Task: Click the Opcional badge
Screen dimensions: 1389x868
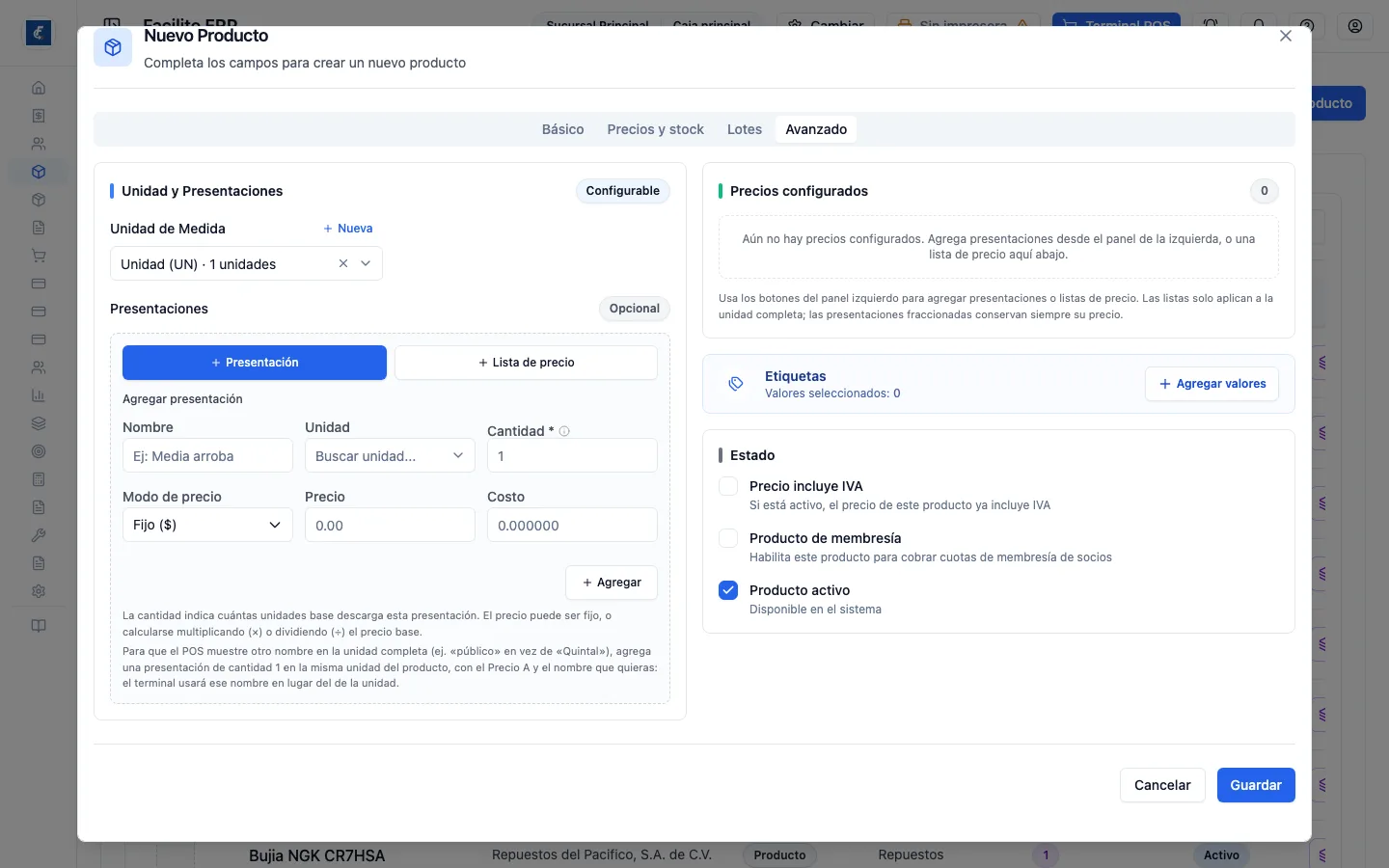Action: pos(635,309)
